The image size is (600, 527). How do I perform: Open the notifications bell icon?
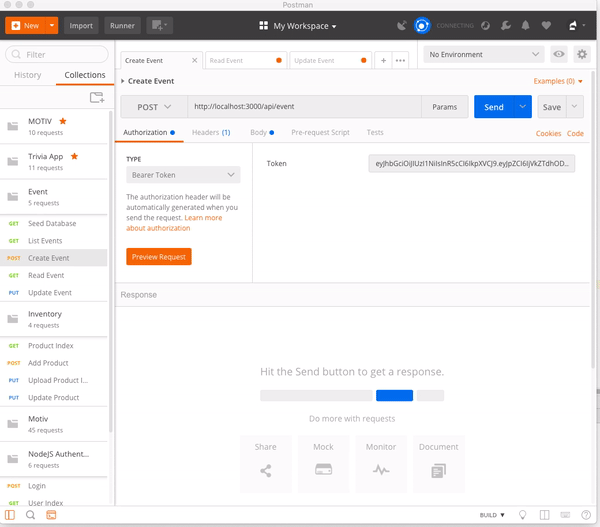(526, 26)
